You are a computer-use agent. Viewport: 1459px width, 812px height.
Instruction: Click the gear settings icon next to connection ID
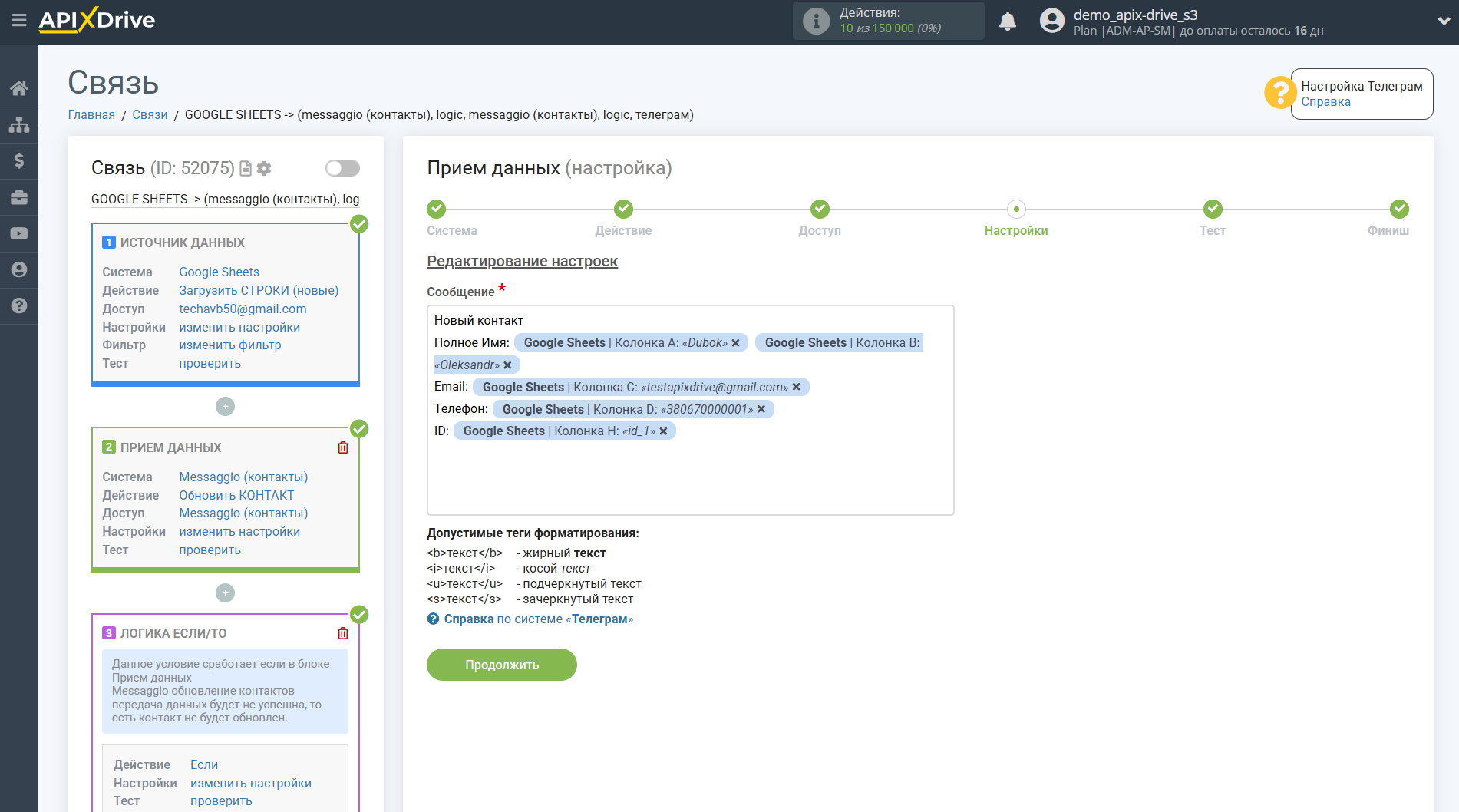(x=264, y=168)
